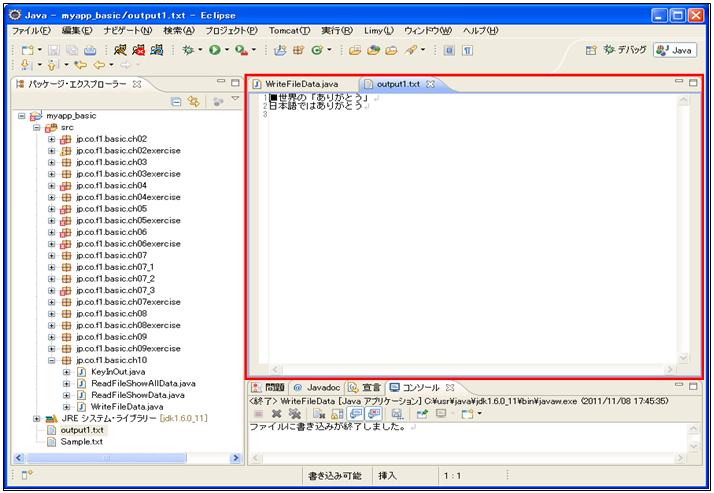Click the Run (green play) toolbar icon
The height and width of the screenshot is (493, 714).
[215, 50]
